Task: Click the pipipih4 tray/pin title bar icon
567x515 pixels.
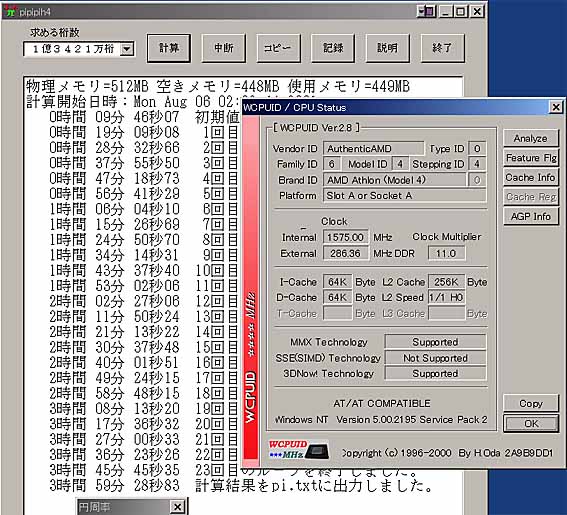Action: coord(426,12)
